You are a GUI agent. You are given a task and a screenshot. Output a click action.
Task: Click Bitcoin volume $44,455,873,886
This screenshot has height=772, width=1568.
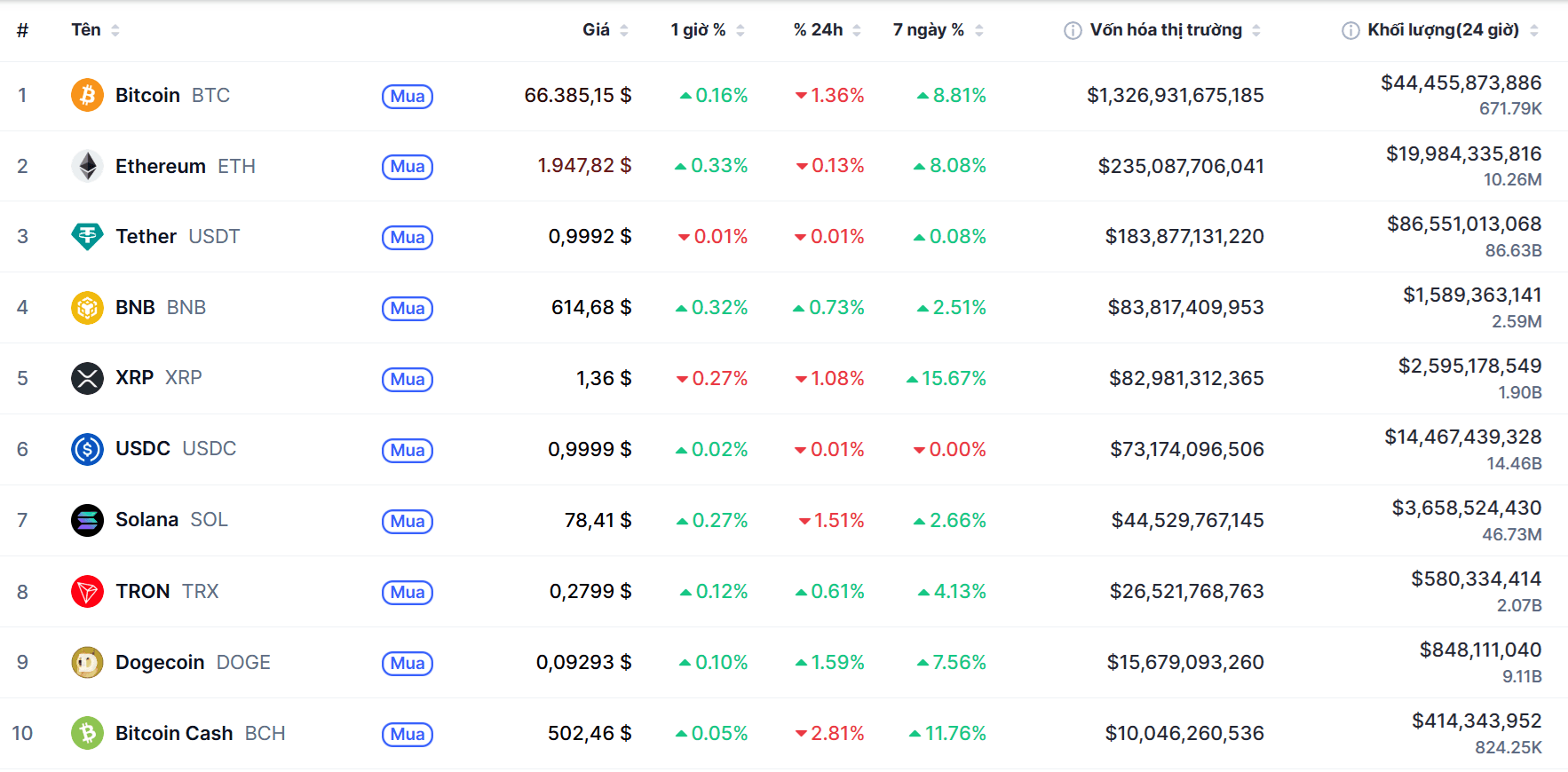[1461, 83]
